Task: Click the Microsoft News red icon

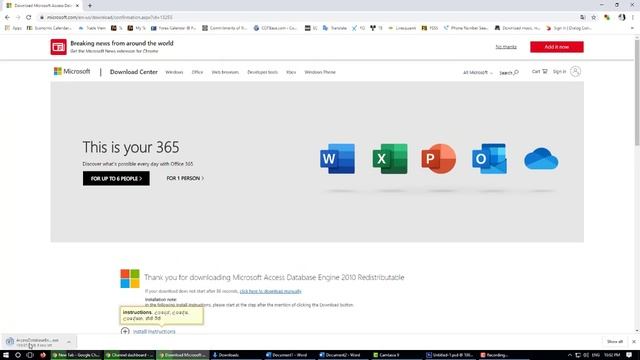Action: click(x=58, y=47)
